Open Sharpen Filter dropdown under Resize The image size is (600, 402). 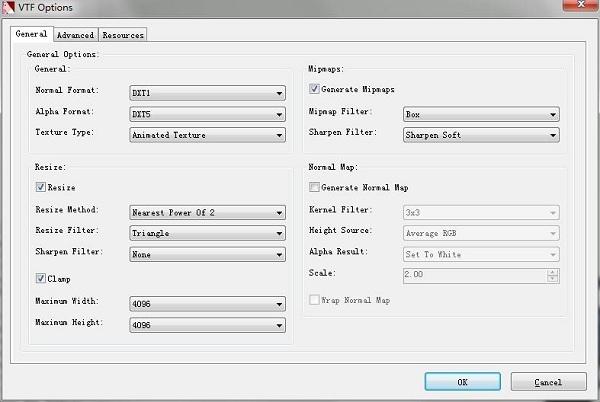pos(207,254)
